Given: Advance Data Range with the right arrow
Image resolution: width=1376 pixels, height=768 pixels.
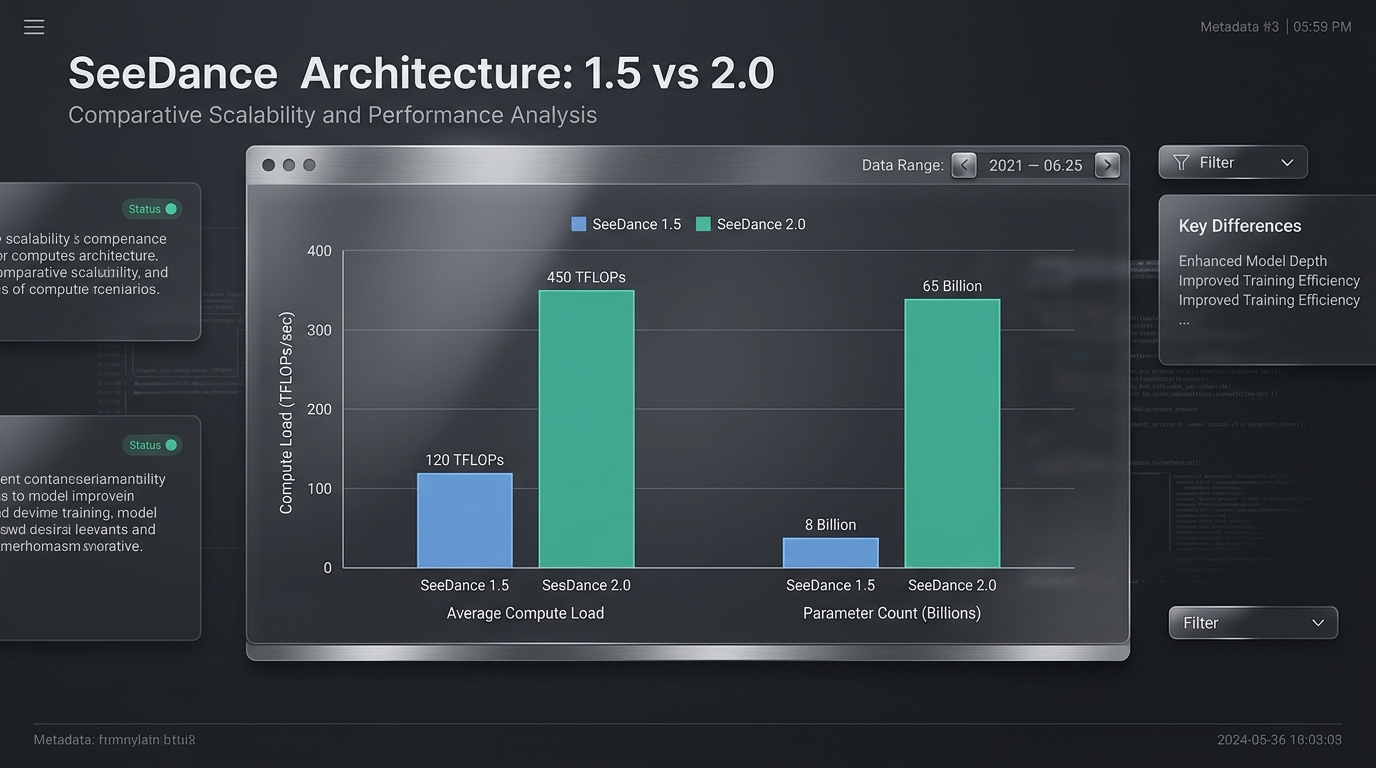Looking at the screenshot, I should click(1107, 165).
